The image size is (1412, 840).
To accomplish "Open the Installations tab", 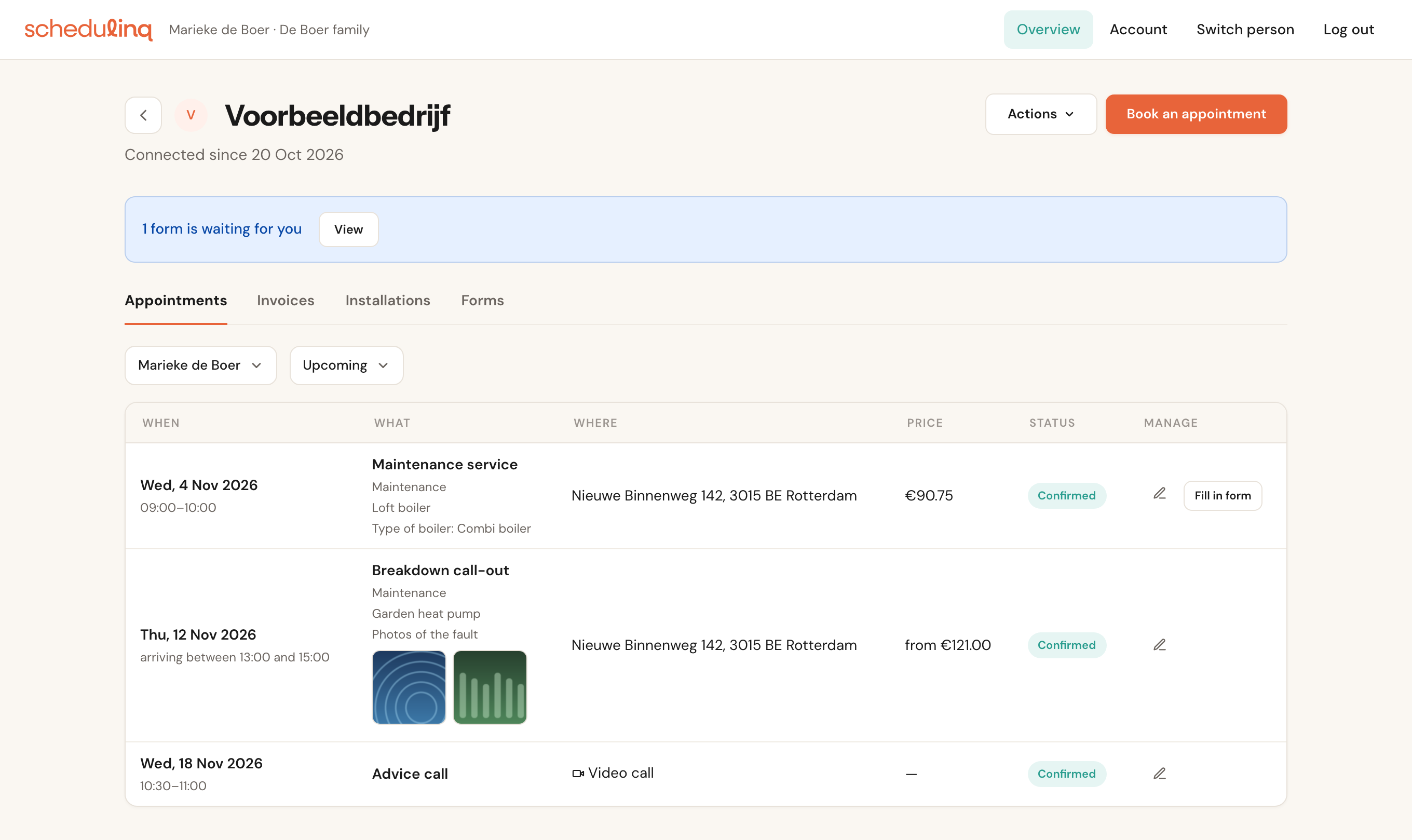I will pyautogui.click(x=388, y=301).
